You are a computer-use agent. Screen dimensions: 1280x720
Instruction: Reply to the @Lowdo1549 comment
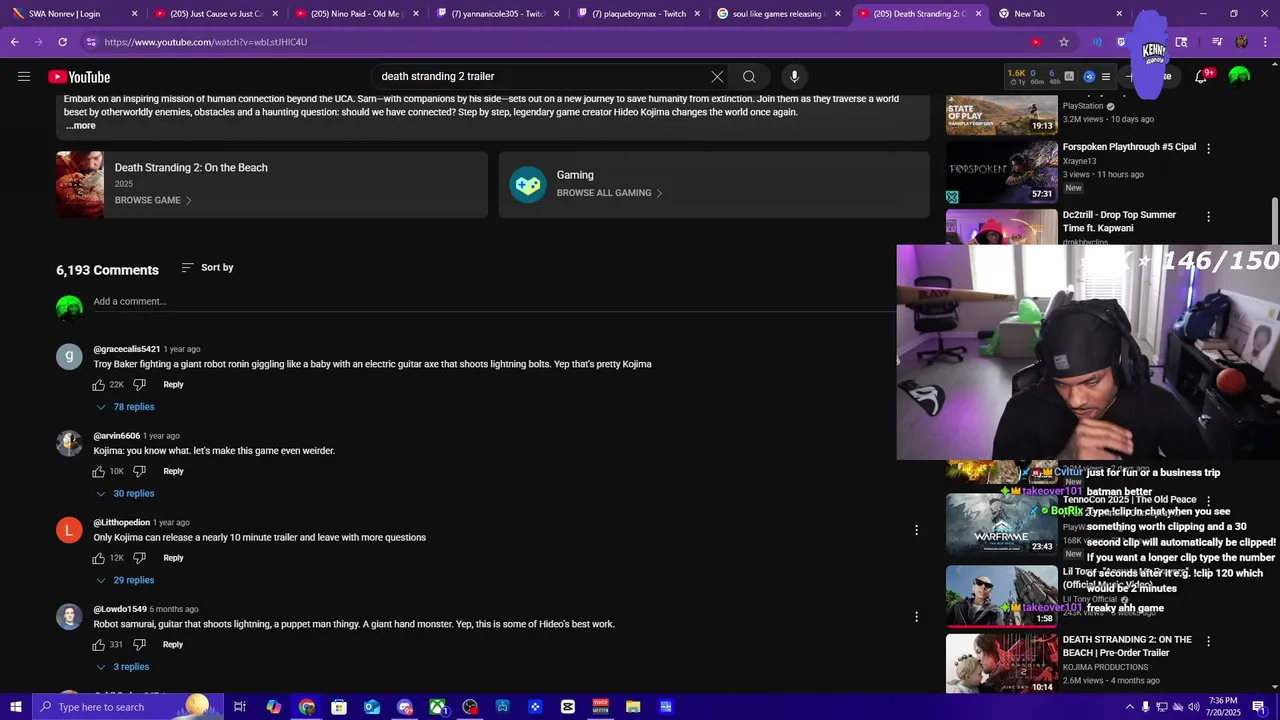[173, 645]
